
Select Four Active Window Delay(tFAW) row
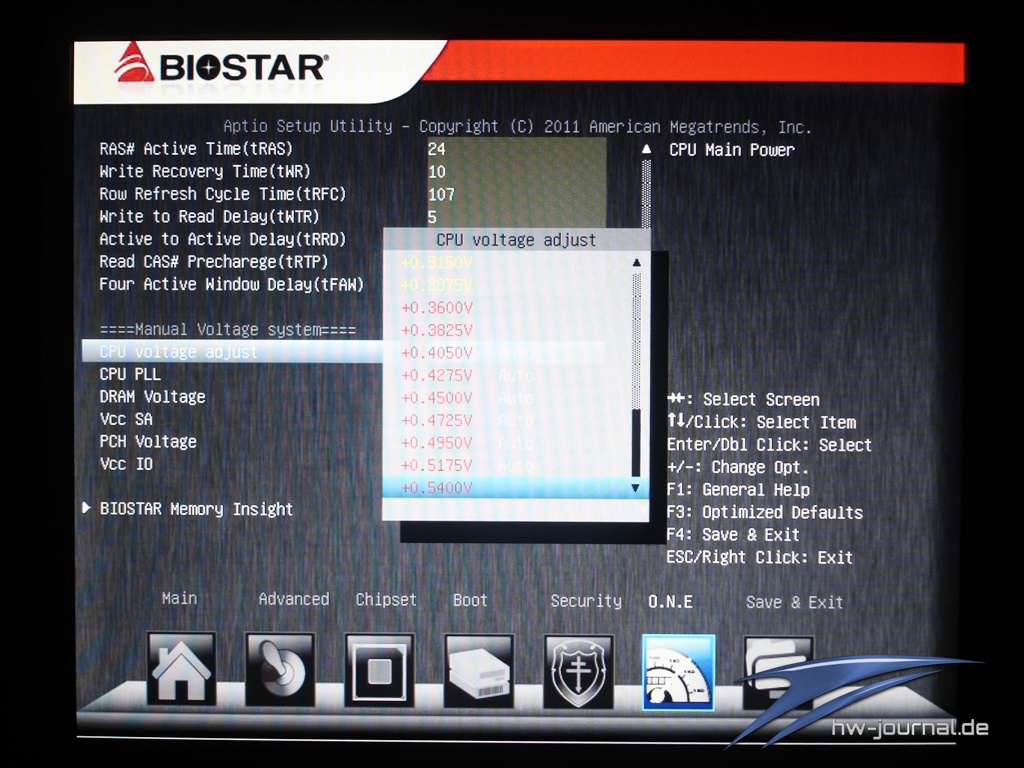tap(231, 284)
